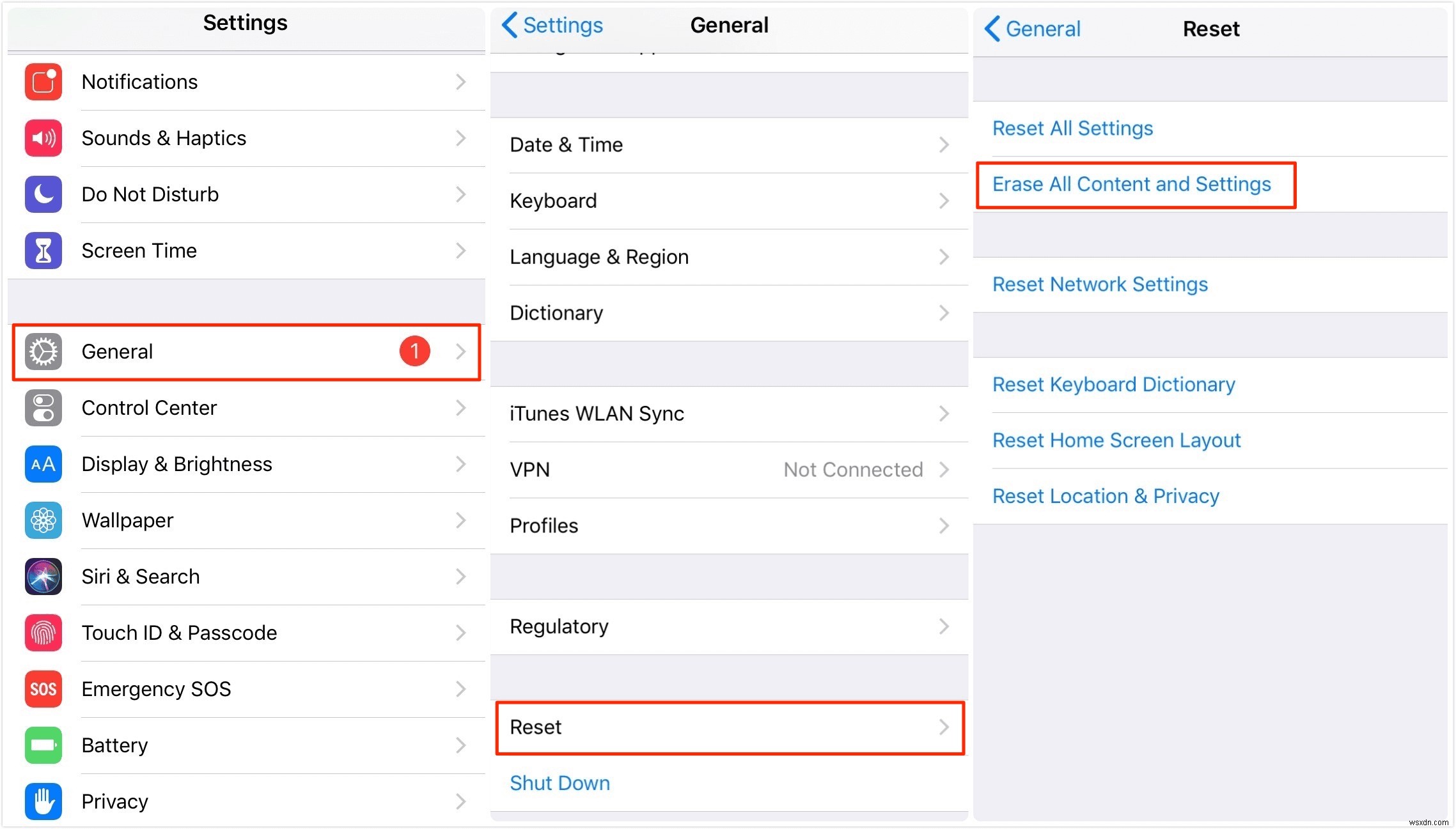This screenshot has width=1456, height=829.
Task: Click Reset Network Settings option
Action: pyautogui.click(x=1100, y=285)
